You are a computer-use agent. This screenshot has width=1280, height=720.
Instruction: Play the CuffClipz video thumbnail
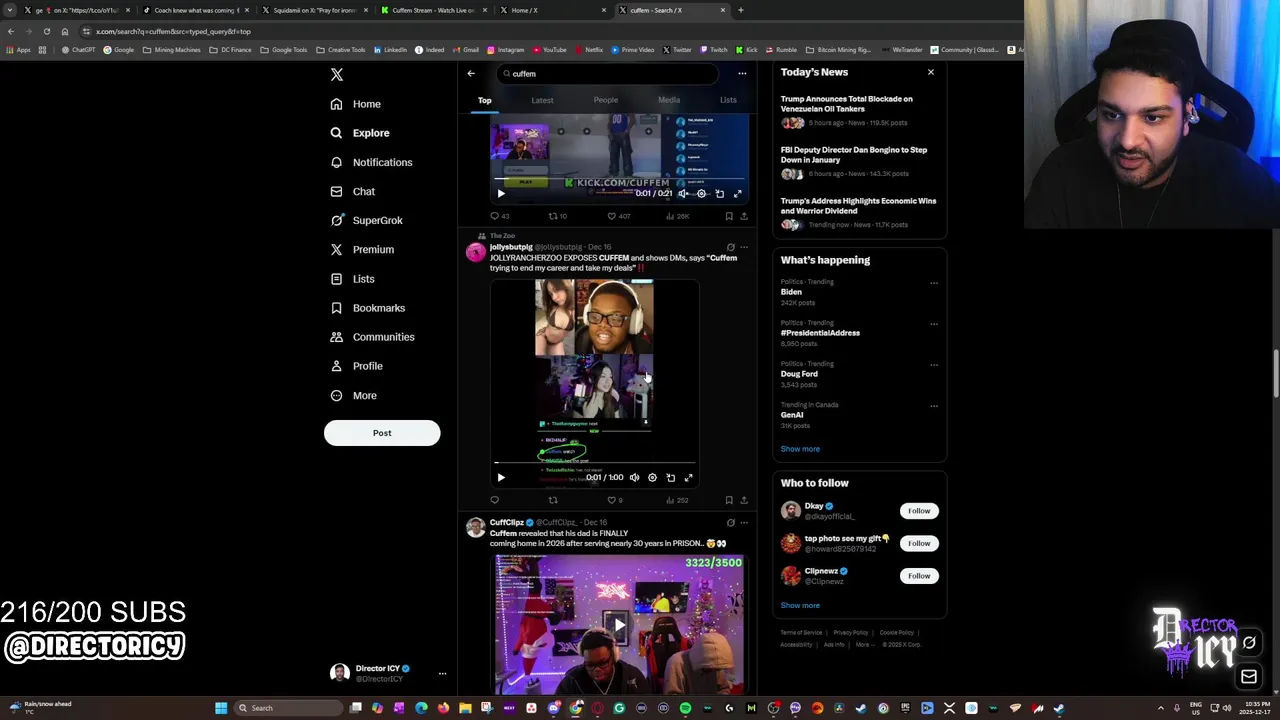[619, 625]
